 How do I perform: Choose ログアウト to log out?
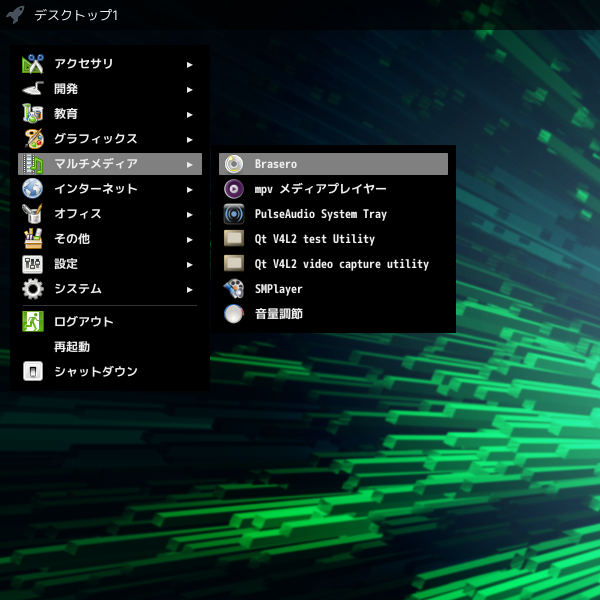(110, 321)
